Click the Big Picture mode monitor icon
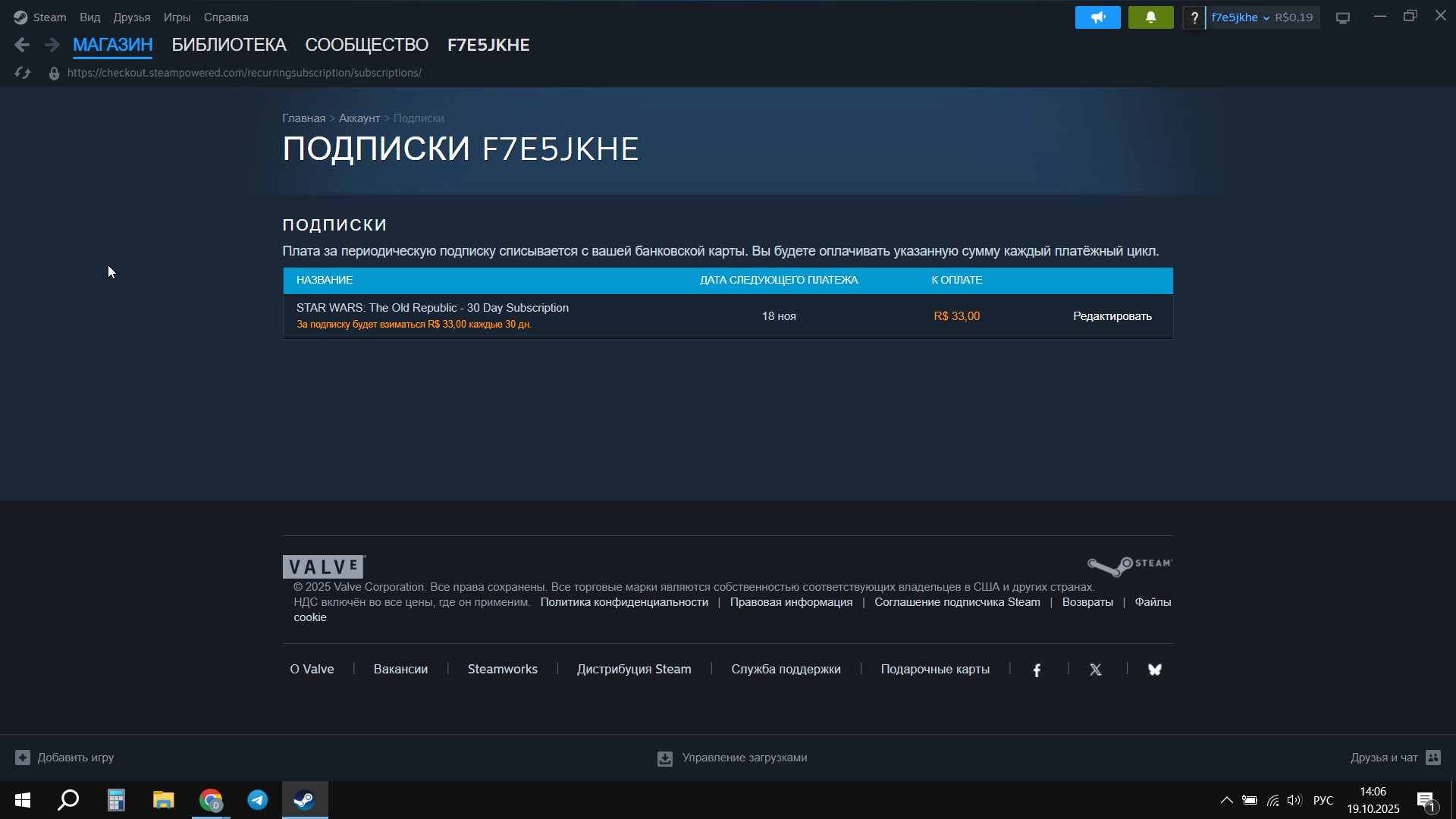 coord(1343,17)
